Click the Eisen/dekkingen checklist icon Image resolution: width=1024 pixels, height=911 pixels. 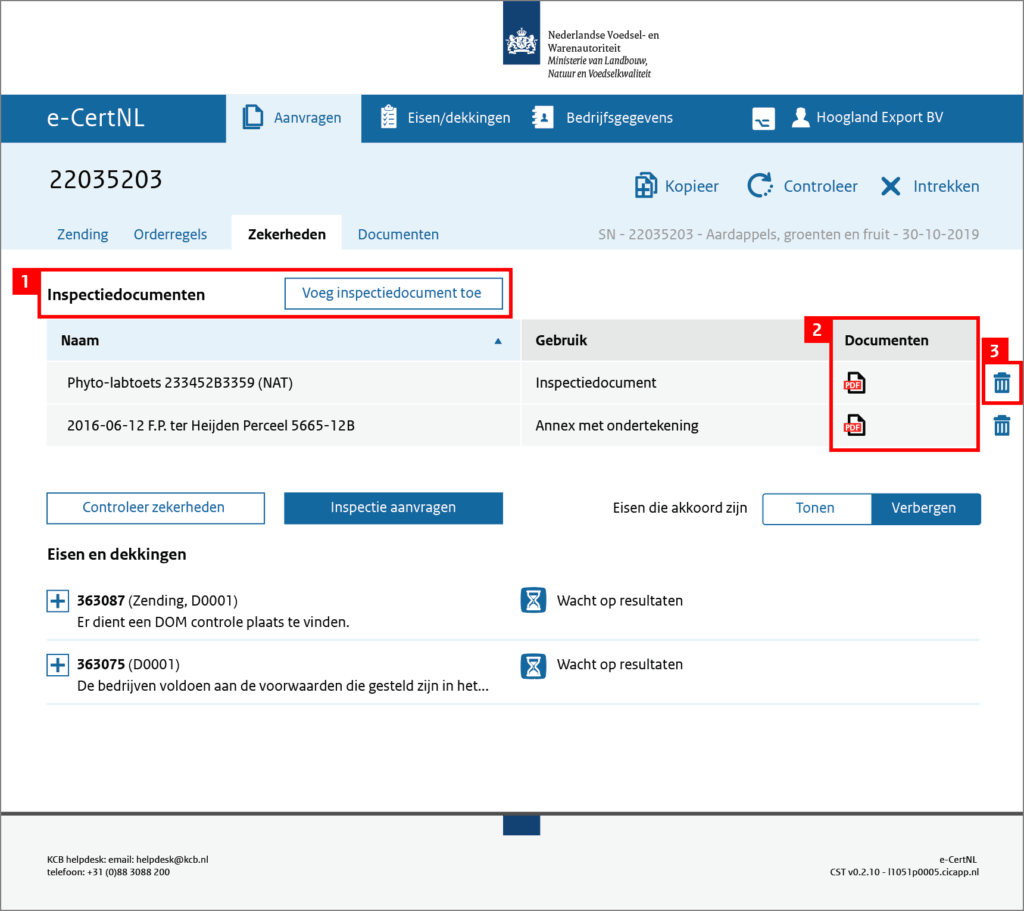coord(389,117)
